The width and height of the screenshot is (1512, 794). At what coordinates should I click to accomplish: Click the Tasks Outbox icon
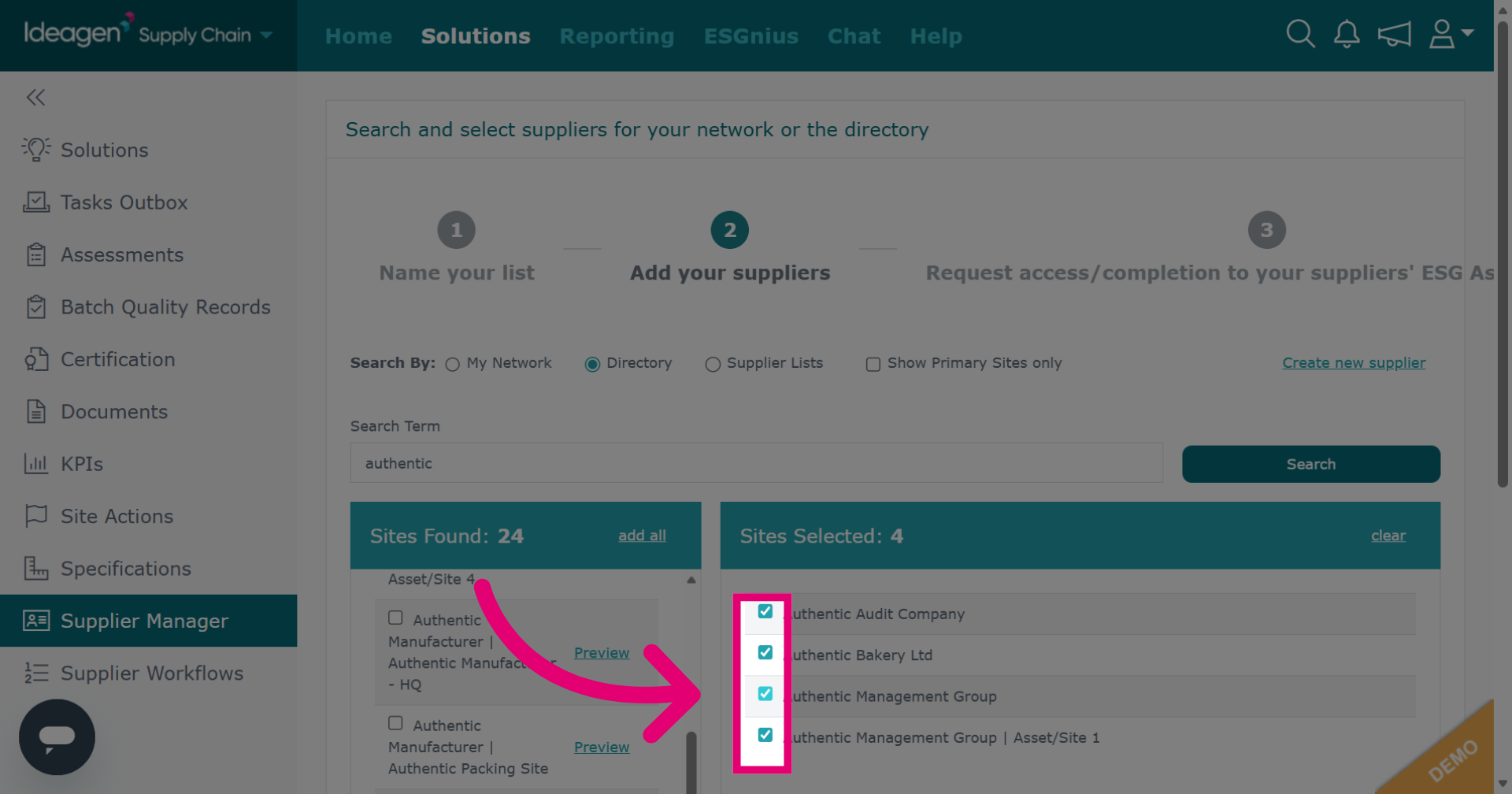[x=35, y=202]
